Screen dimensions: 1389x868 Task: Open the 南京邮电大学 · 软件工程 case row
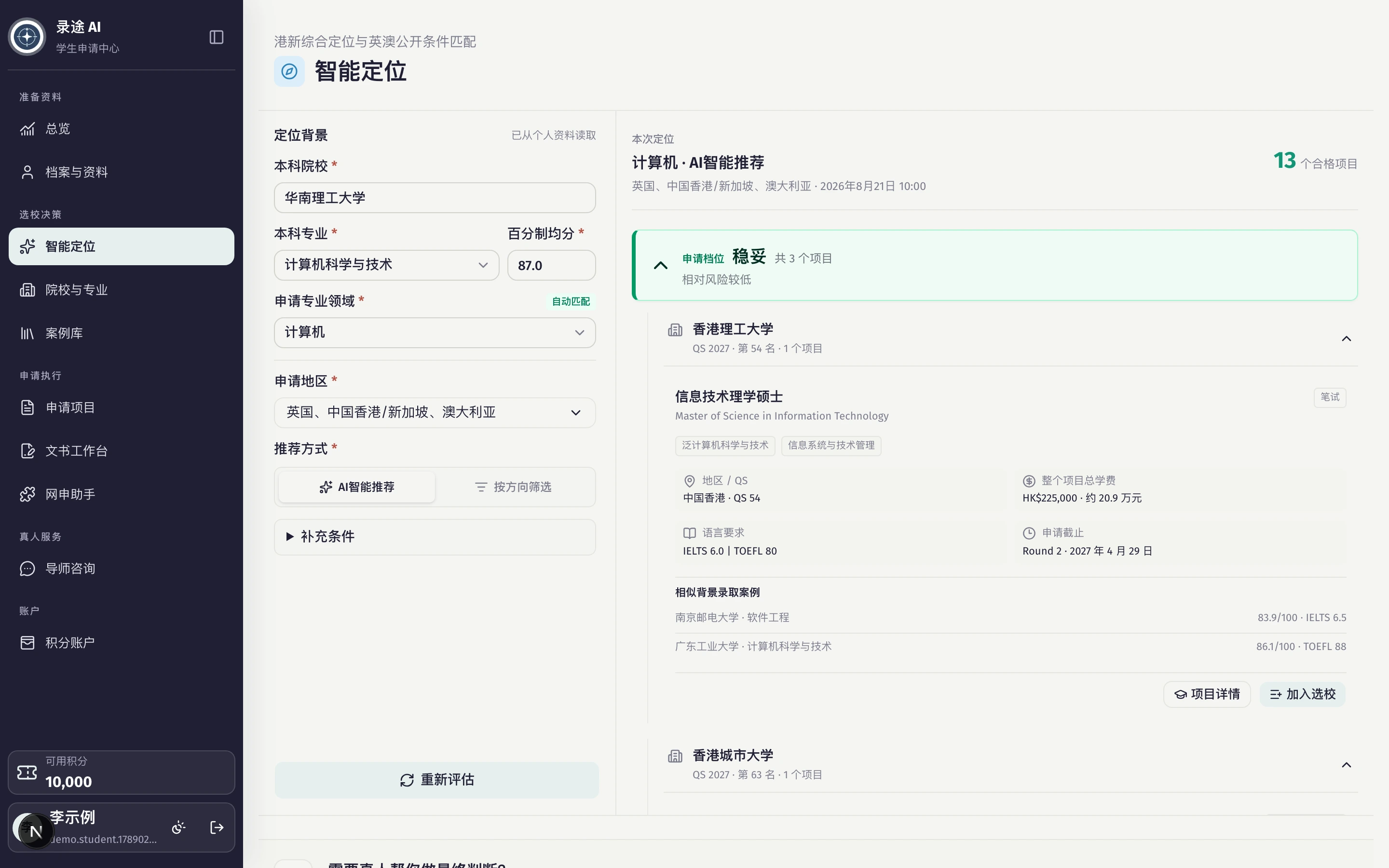point(1010,618)
